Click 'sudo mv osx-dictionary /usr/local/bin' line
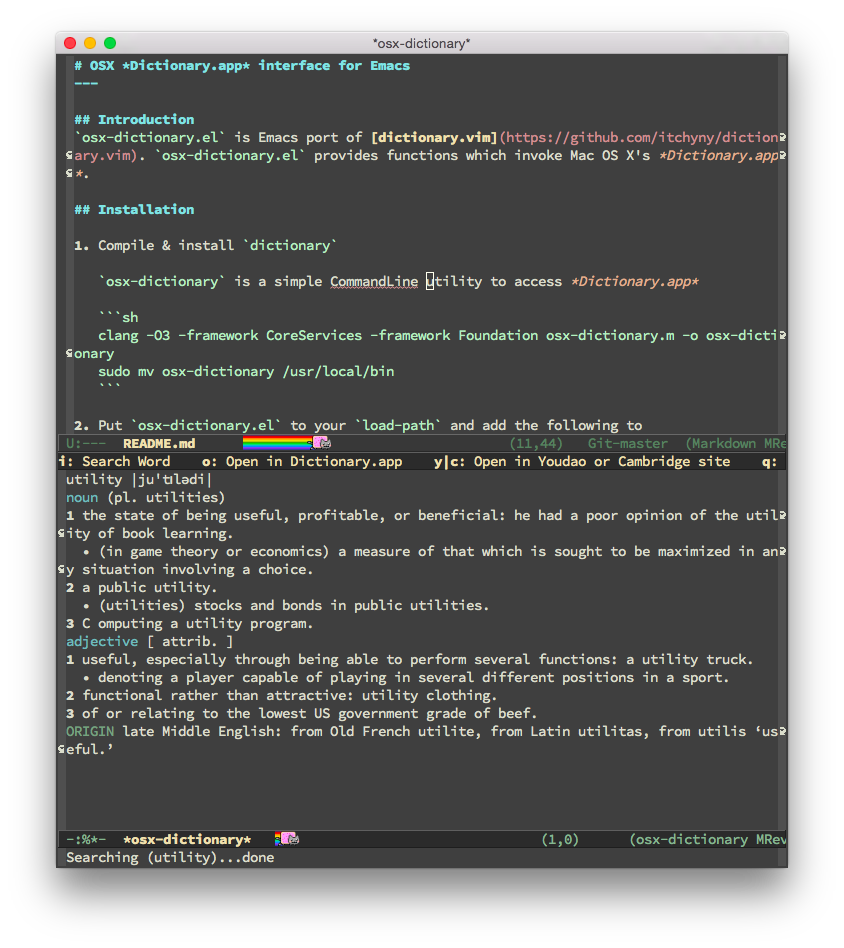The image size is (844, 948). [246, 371]
